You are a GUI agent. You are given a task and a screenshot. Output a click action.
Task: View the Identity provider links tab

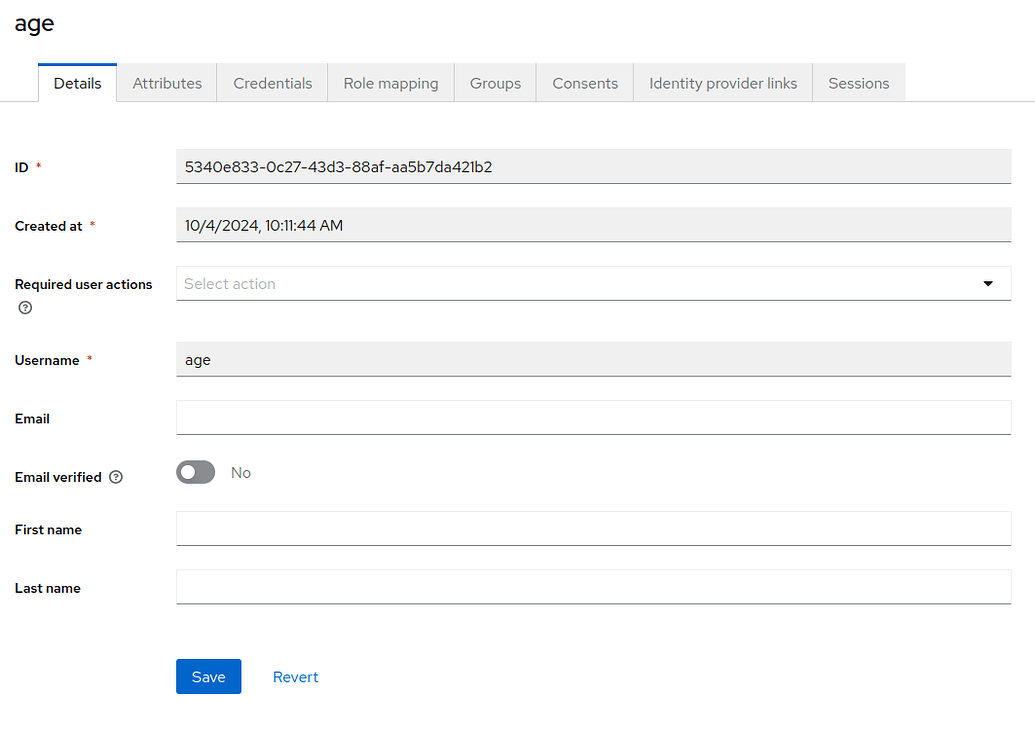point(723,83)
